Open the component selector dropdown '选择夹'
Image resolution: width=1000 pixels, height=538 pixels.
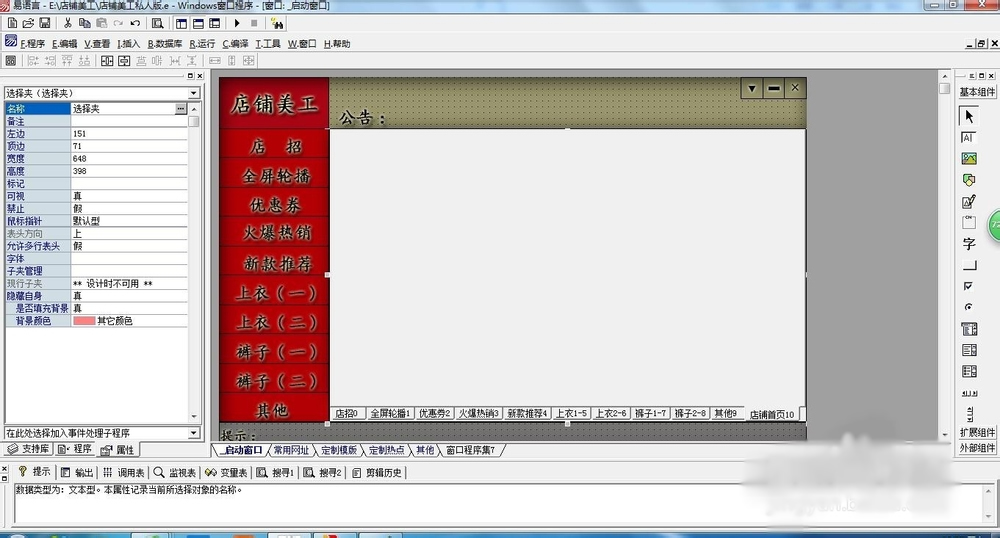(100, 92)
